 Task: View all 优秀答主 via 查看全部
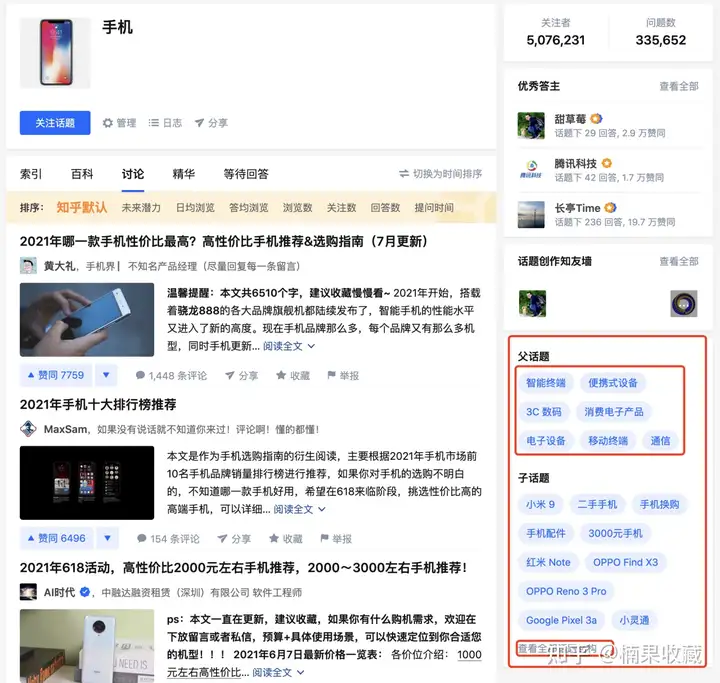(x=679, y=86)
